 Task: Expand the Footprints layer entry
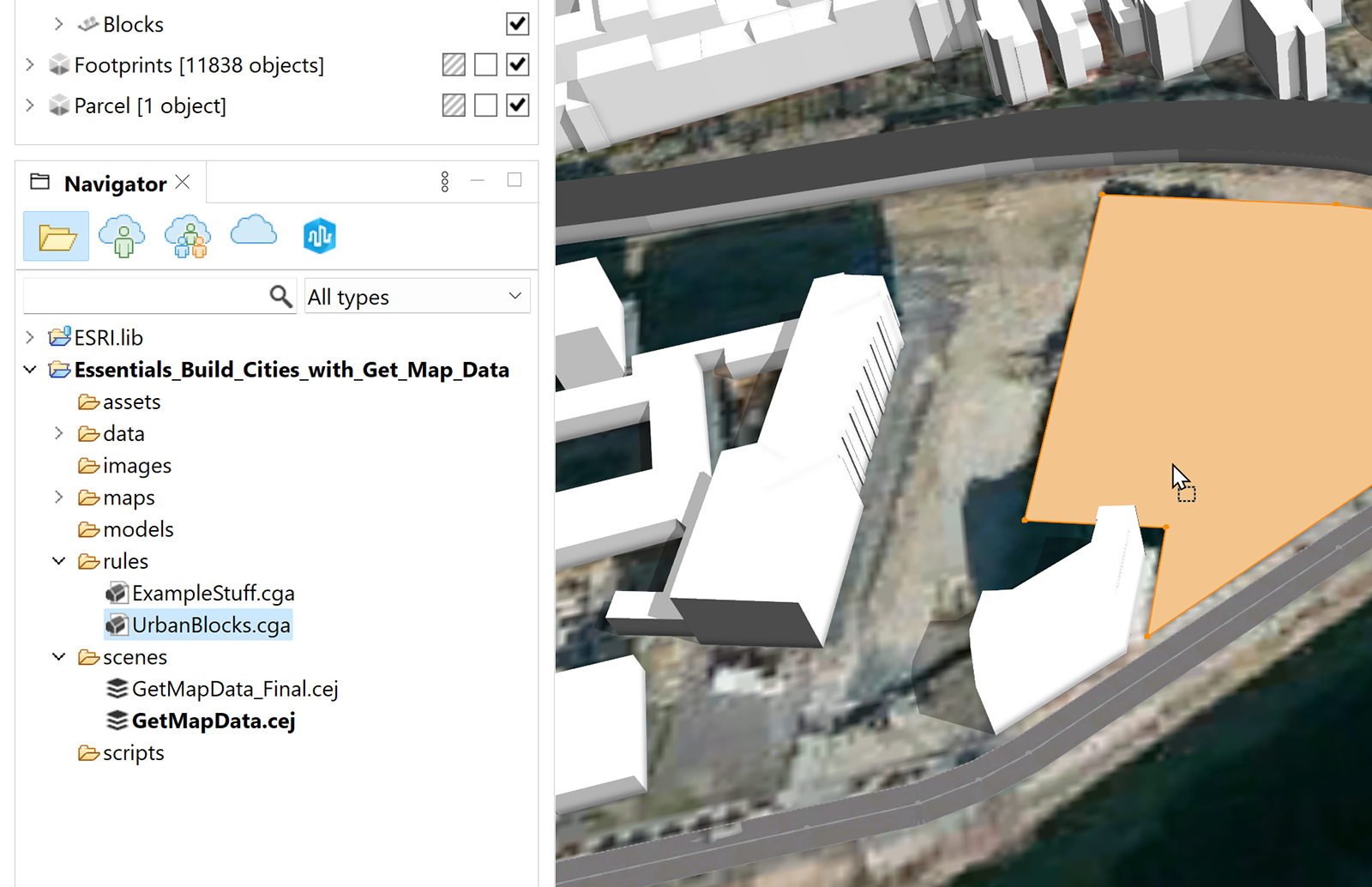(x=30, y=64)
